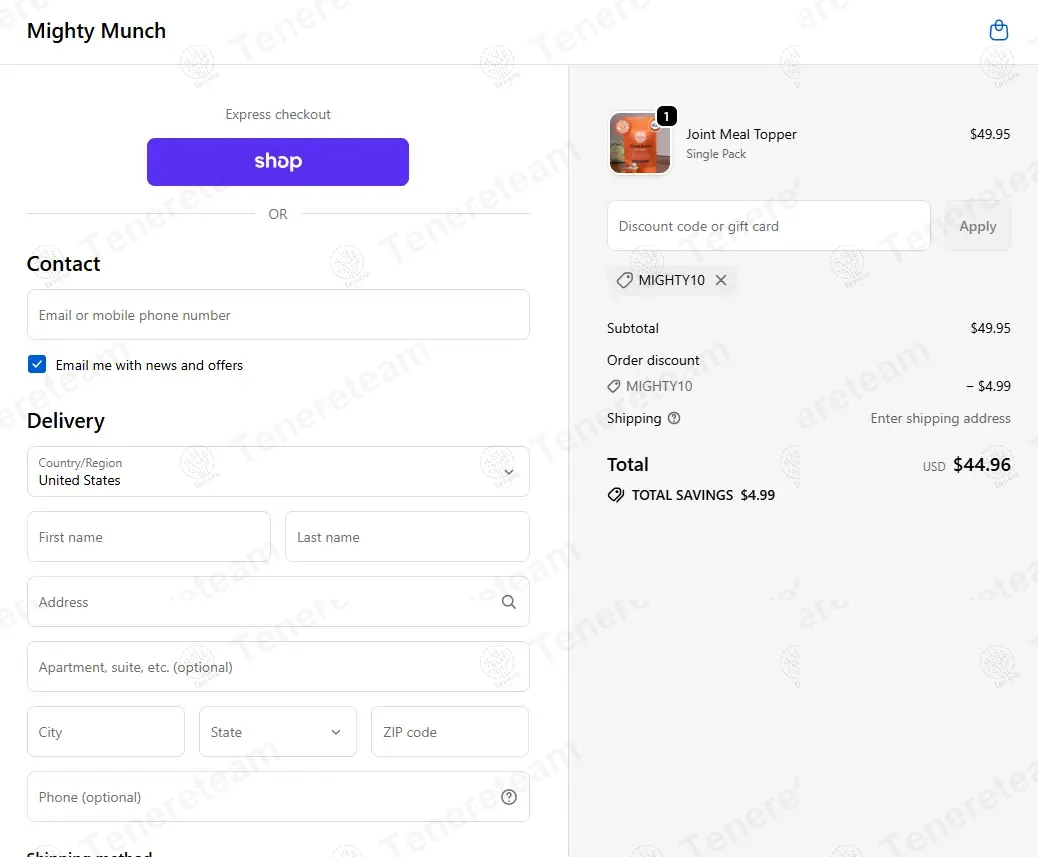
Task: Pay with Shop express checkout button
Action: [278, 162]
